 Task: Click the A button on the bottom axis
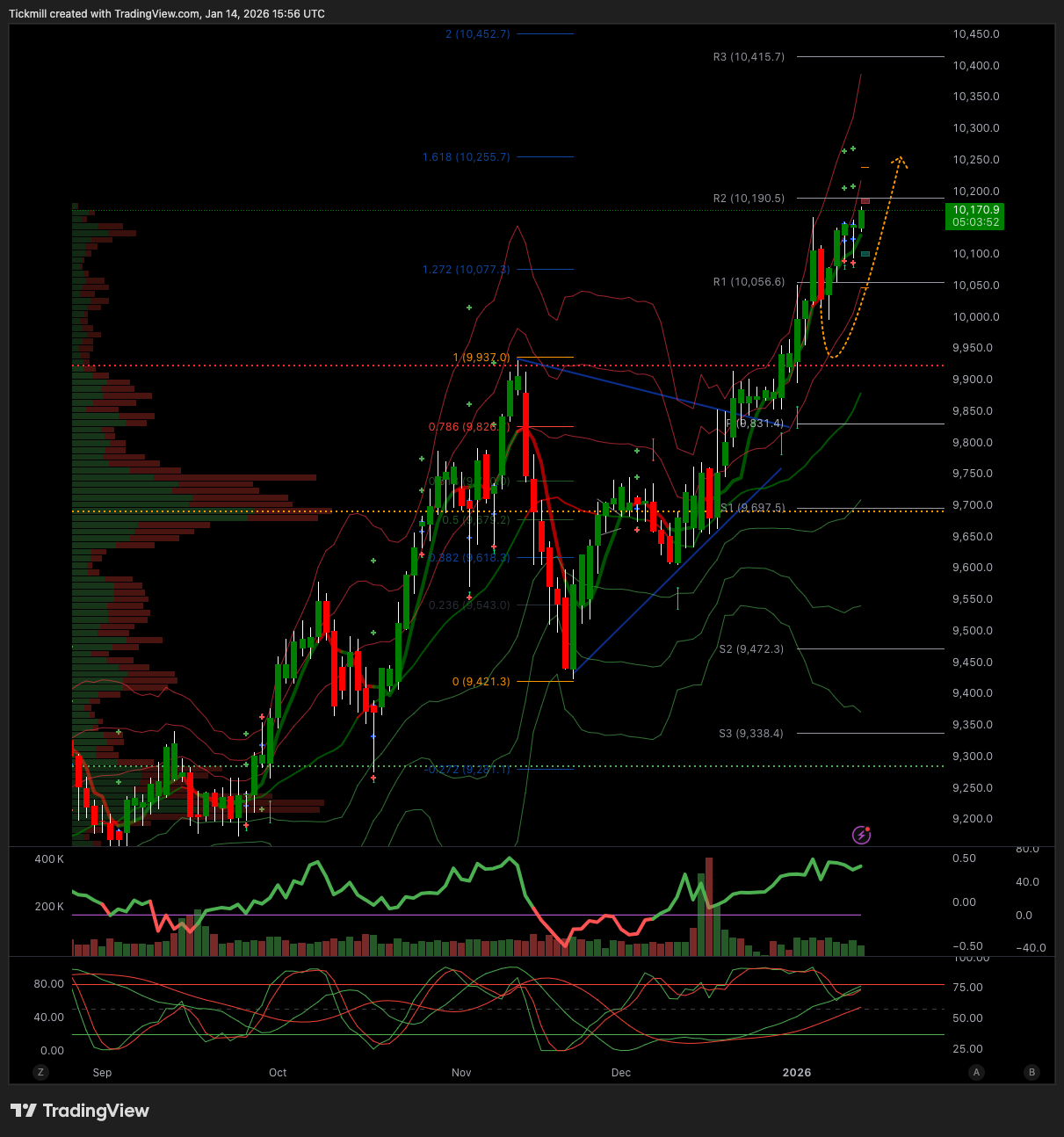tap(976, 1072)
